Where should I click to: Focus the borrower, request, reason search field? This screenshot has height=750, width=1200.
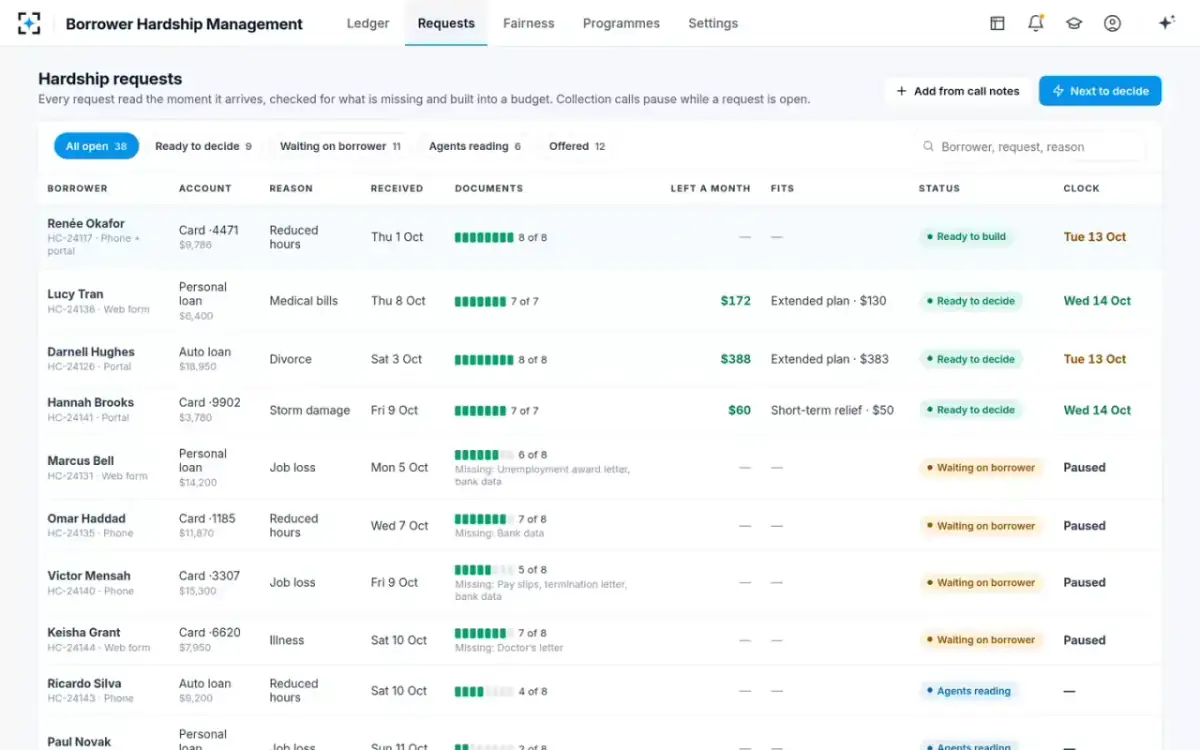[1030, 146]
